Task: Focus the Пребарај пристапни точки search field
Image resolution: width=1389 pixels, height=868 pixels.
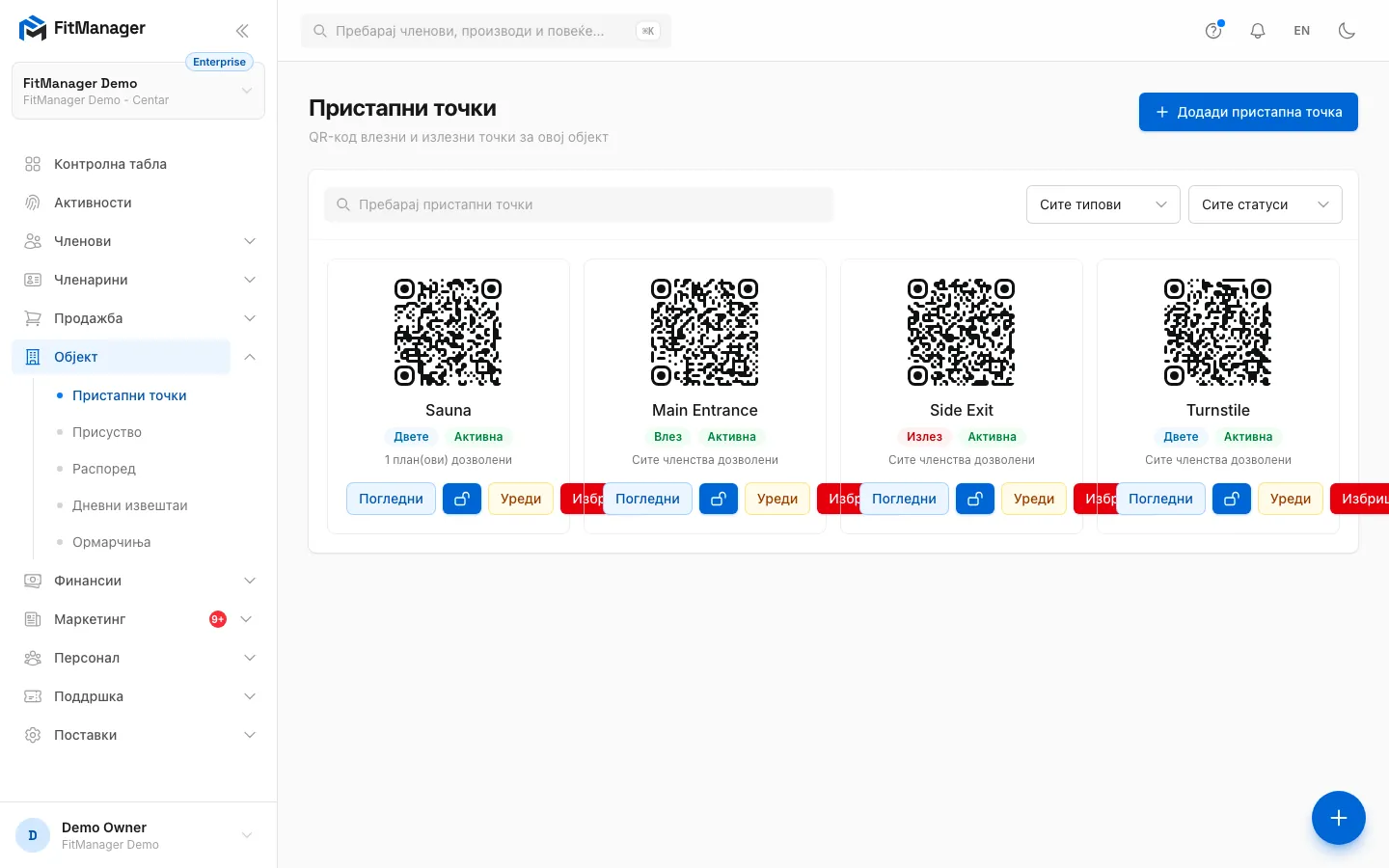Action: tap(579, 204)
